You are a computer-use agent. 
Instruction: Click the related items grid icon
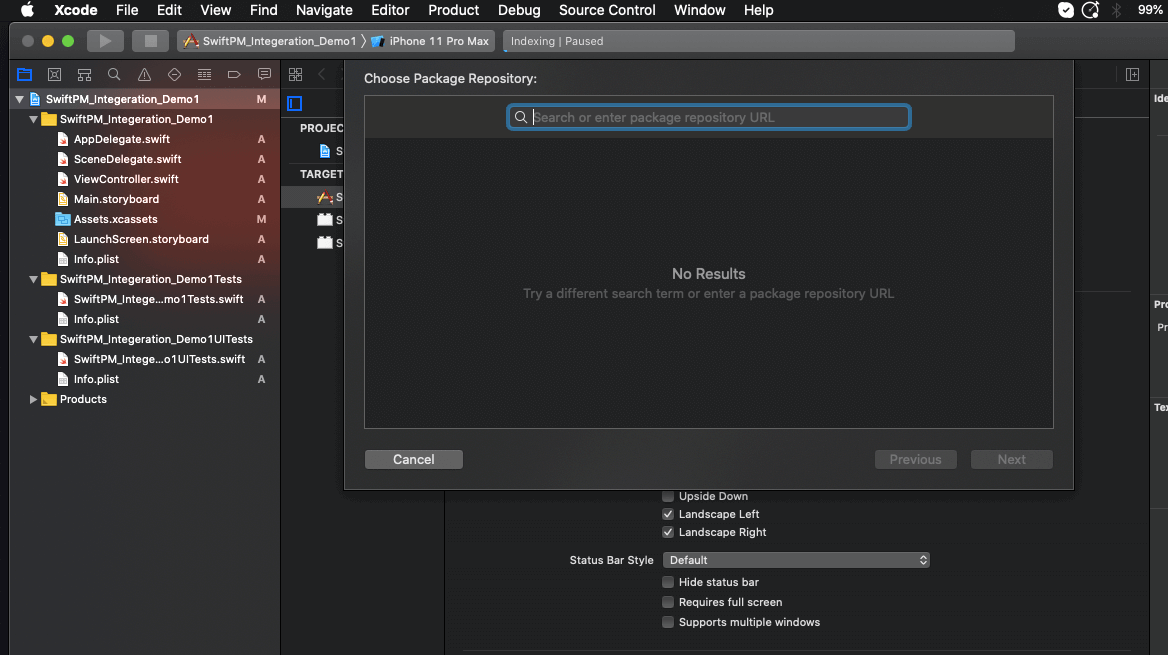(296, 75)
